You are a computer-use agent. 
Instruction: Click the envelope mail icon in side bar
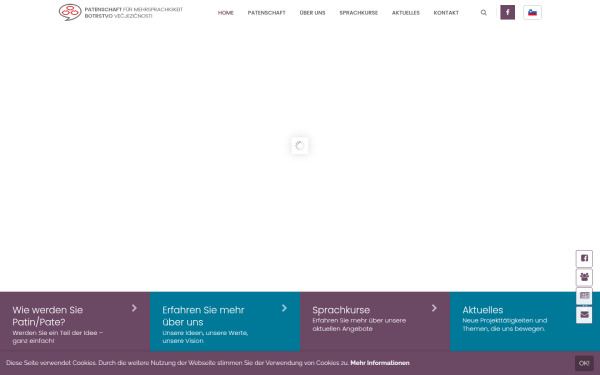pos(584,315)
